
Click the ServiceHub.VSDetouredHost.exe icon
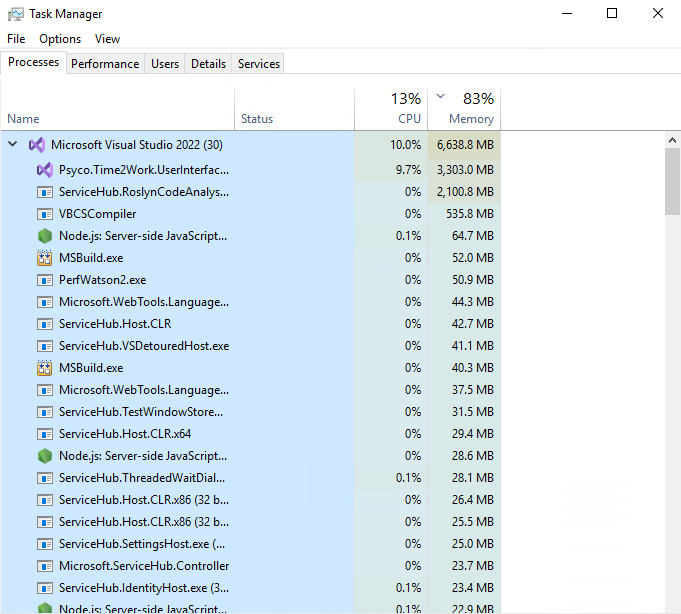coord(45,346)
